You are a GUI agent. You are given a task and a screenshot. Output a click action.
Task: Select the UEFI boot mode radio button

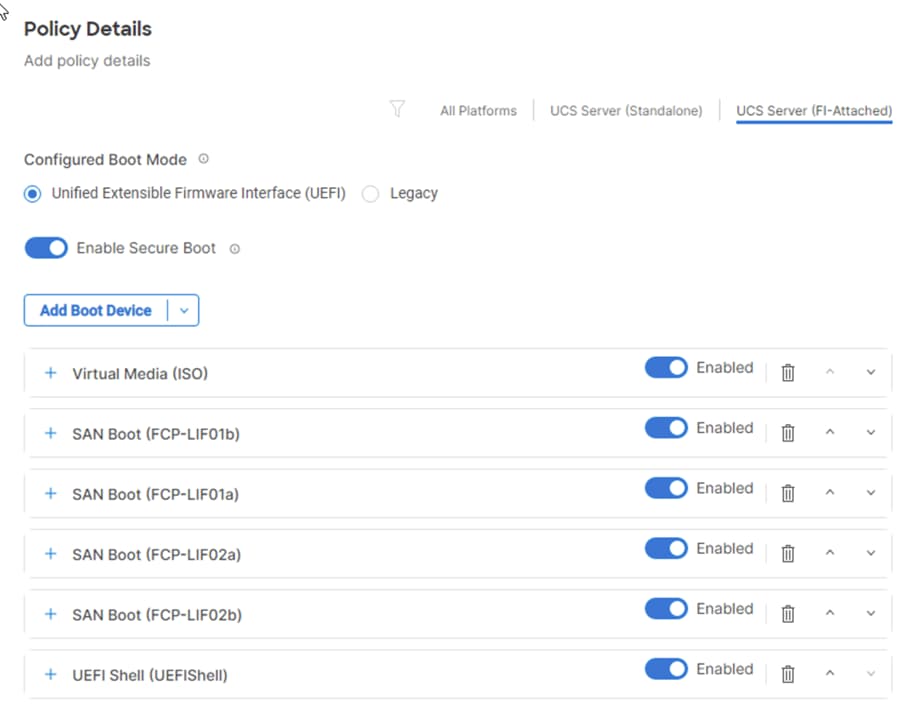point(33,194)
